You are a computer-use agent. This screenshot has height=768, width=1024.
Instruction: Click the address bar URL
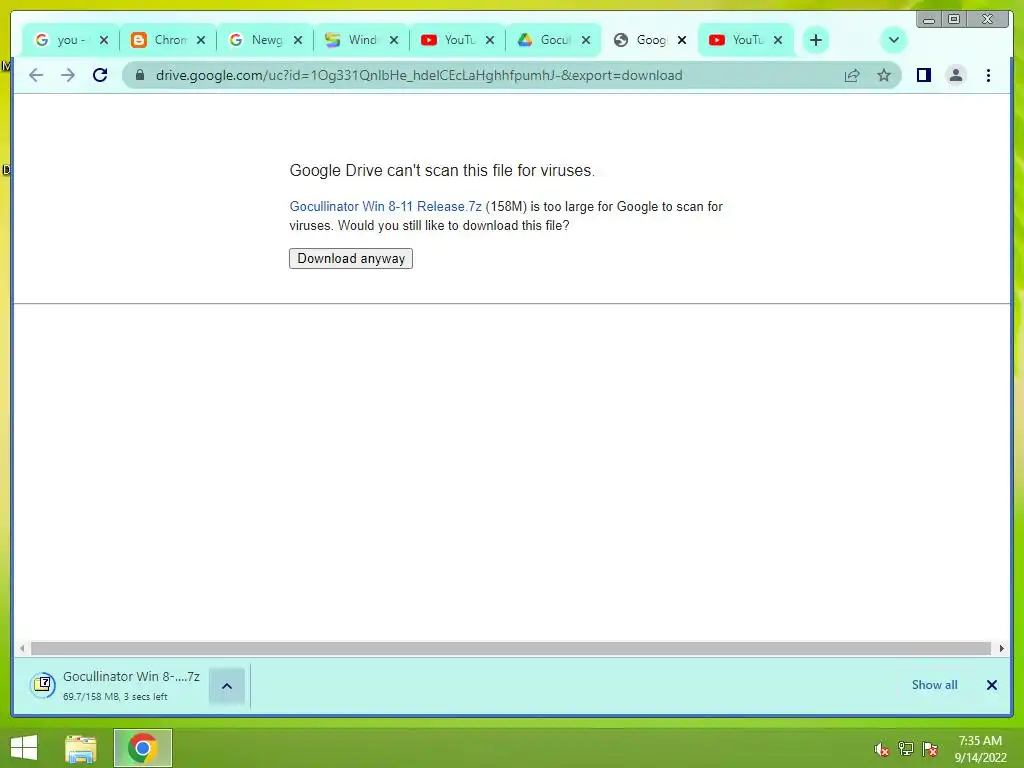pos(419,75)
